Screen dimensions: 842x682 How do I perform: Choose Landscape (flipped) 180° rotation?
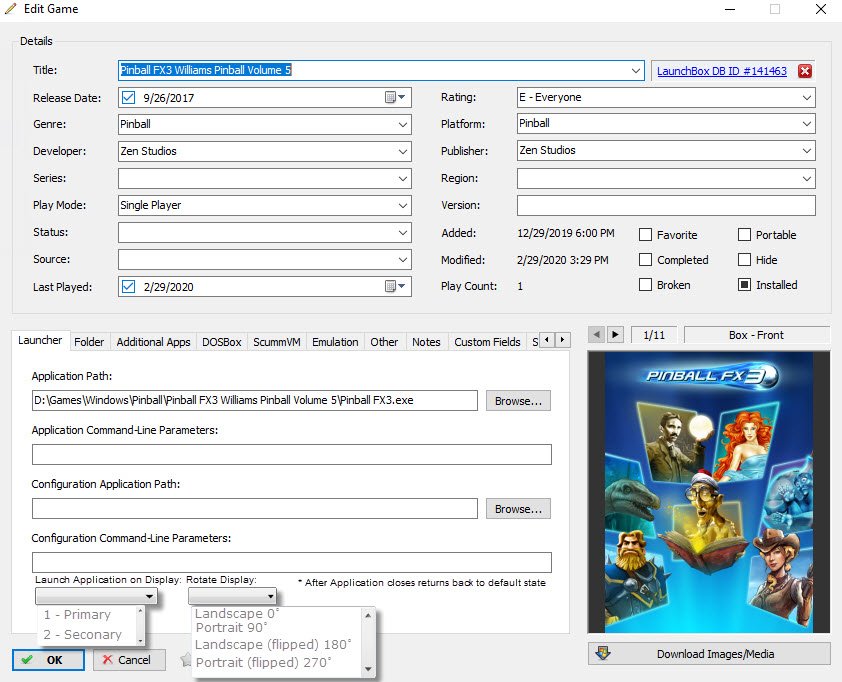pos(273,644)
